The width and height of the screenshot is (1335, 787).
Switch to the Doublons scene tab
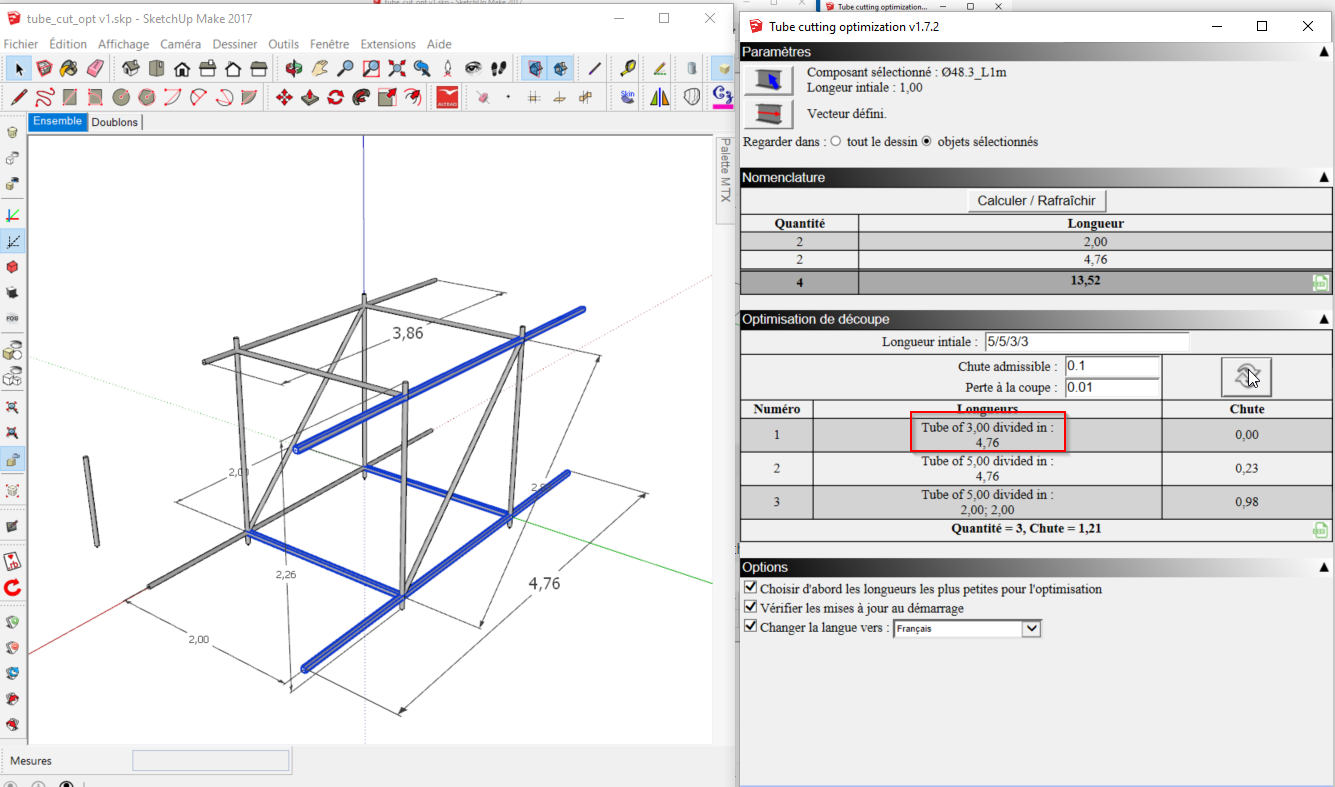(x=115, y=122)
